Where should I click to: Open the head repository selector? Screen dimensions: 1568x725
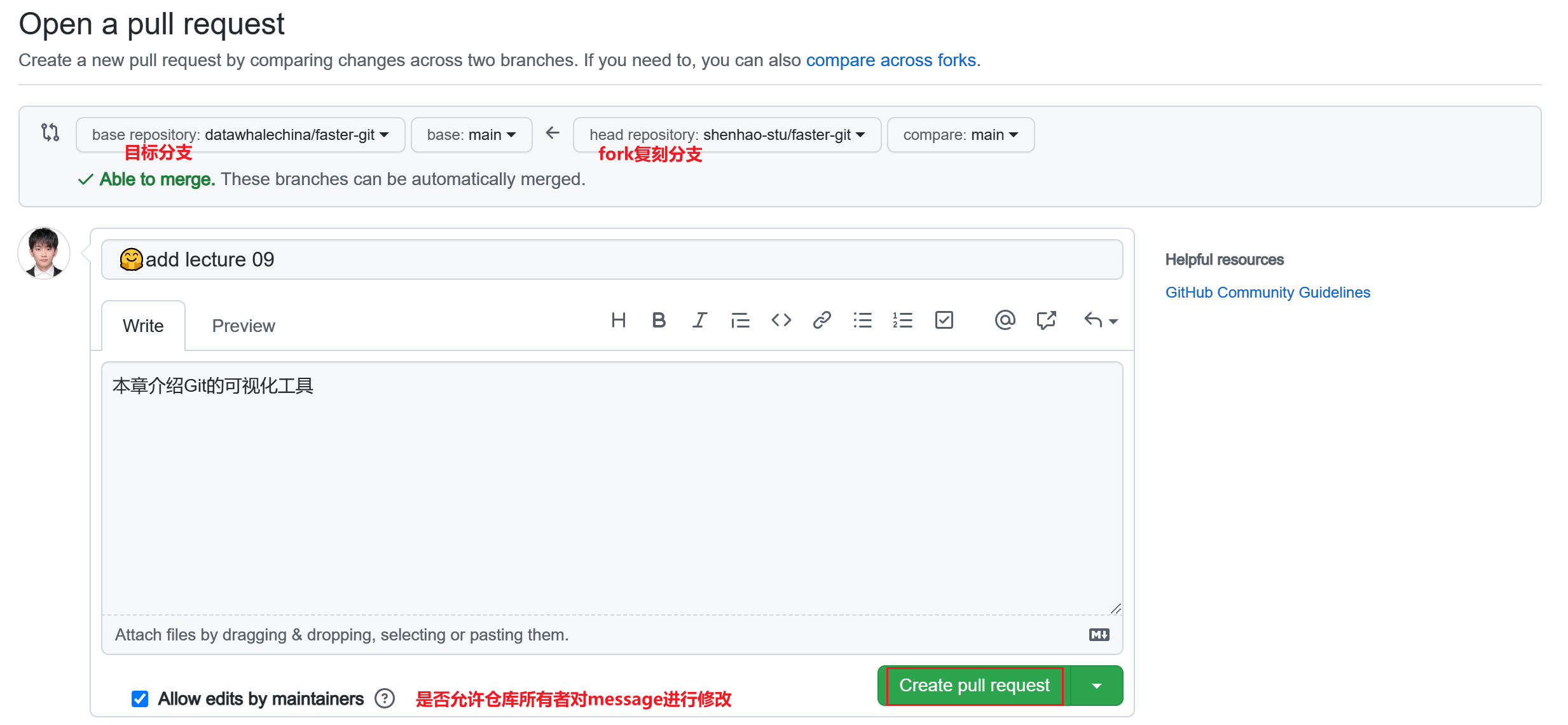tap(727, 134)
